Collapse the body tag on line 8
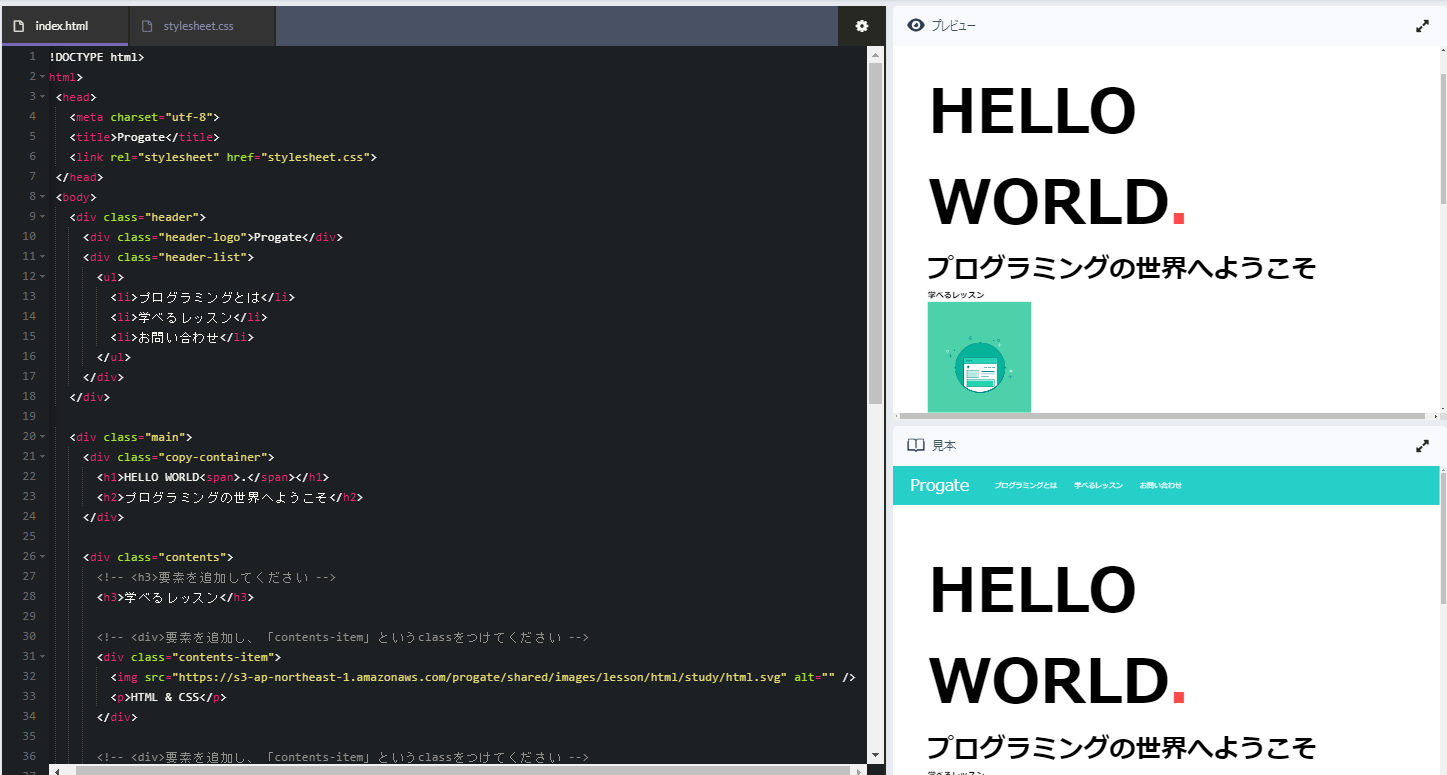 point(42,197)
